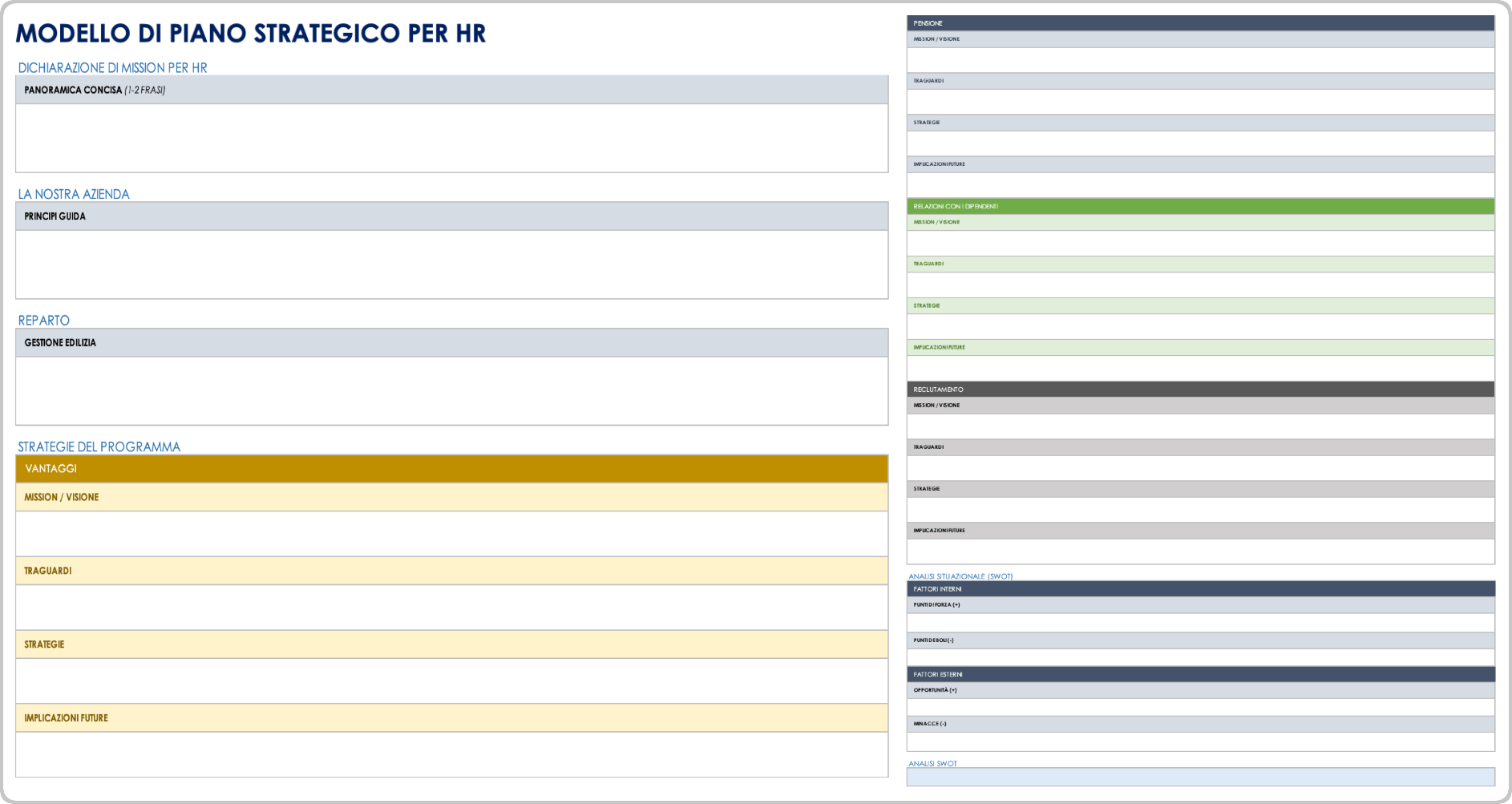Click Mission / Visione under Relazioni con i Dipendenti
The width and height of the screenshot is (1512, 804).
tap(936, 222)
